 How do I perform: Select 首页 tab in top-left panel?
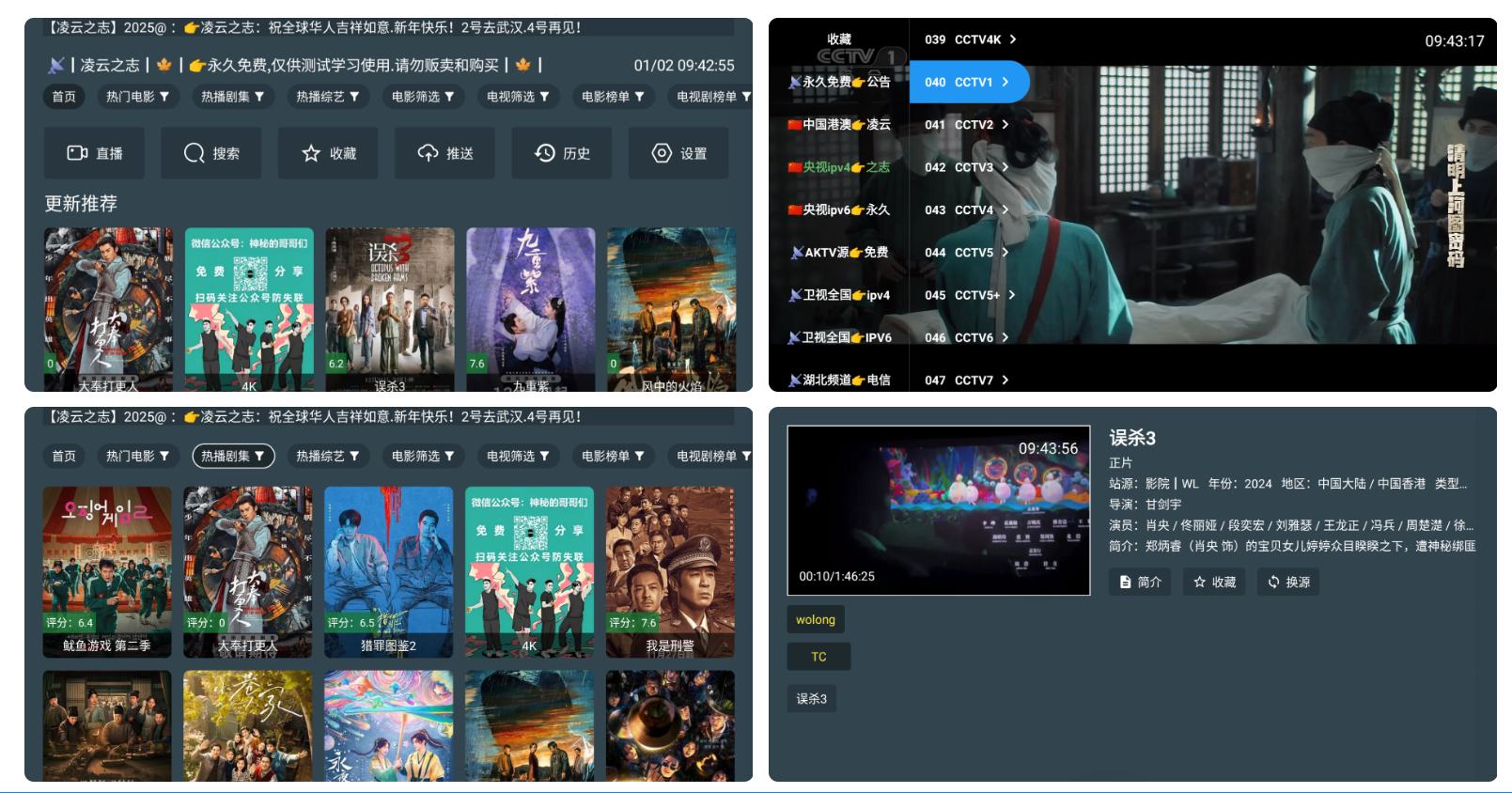click(64, 96)
